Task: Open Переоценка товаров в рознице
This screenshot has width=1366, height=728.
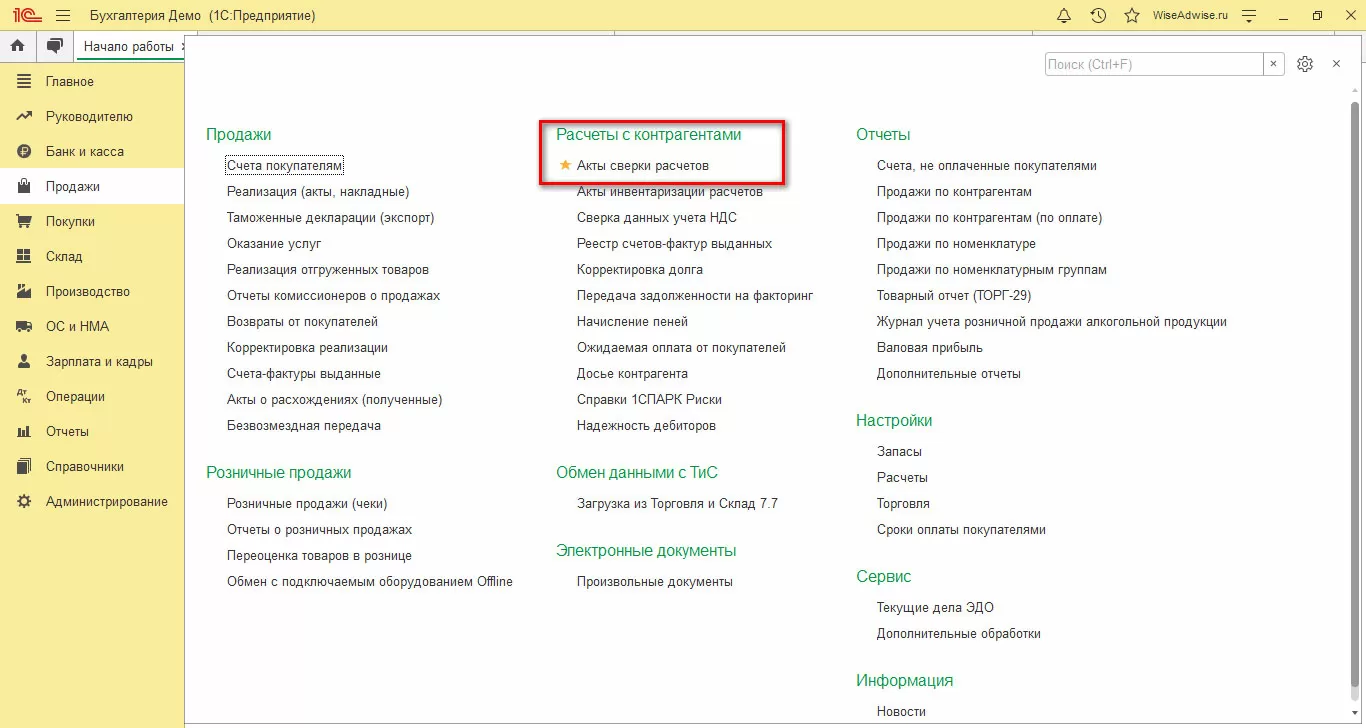Action: [x=319, y=555]
